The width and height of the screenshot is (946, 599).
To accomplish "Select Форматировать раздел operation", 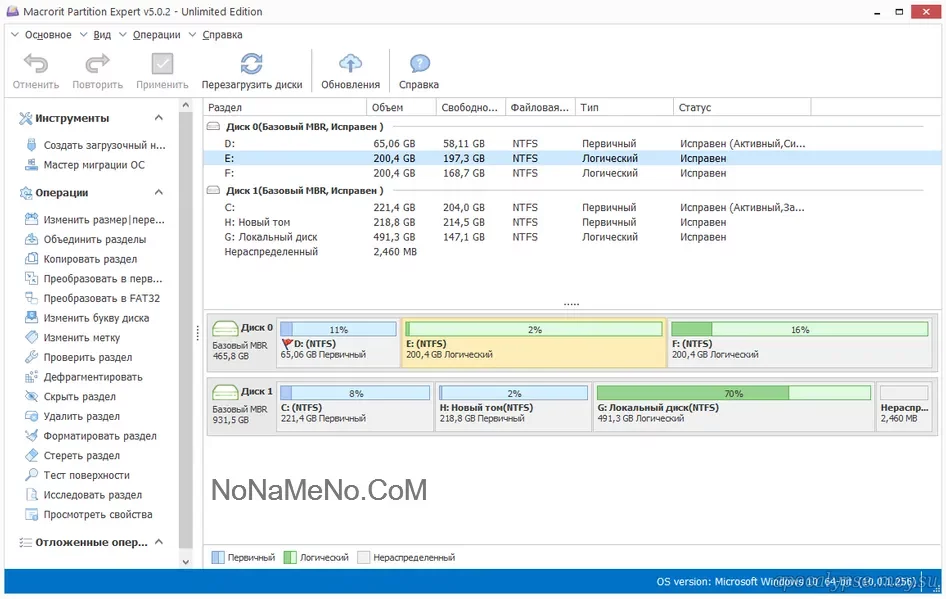I will 99,436.
